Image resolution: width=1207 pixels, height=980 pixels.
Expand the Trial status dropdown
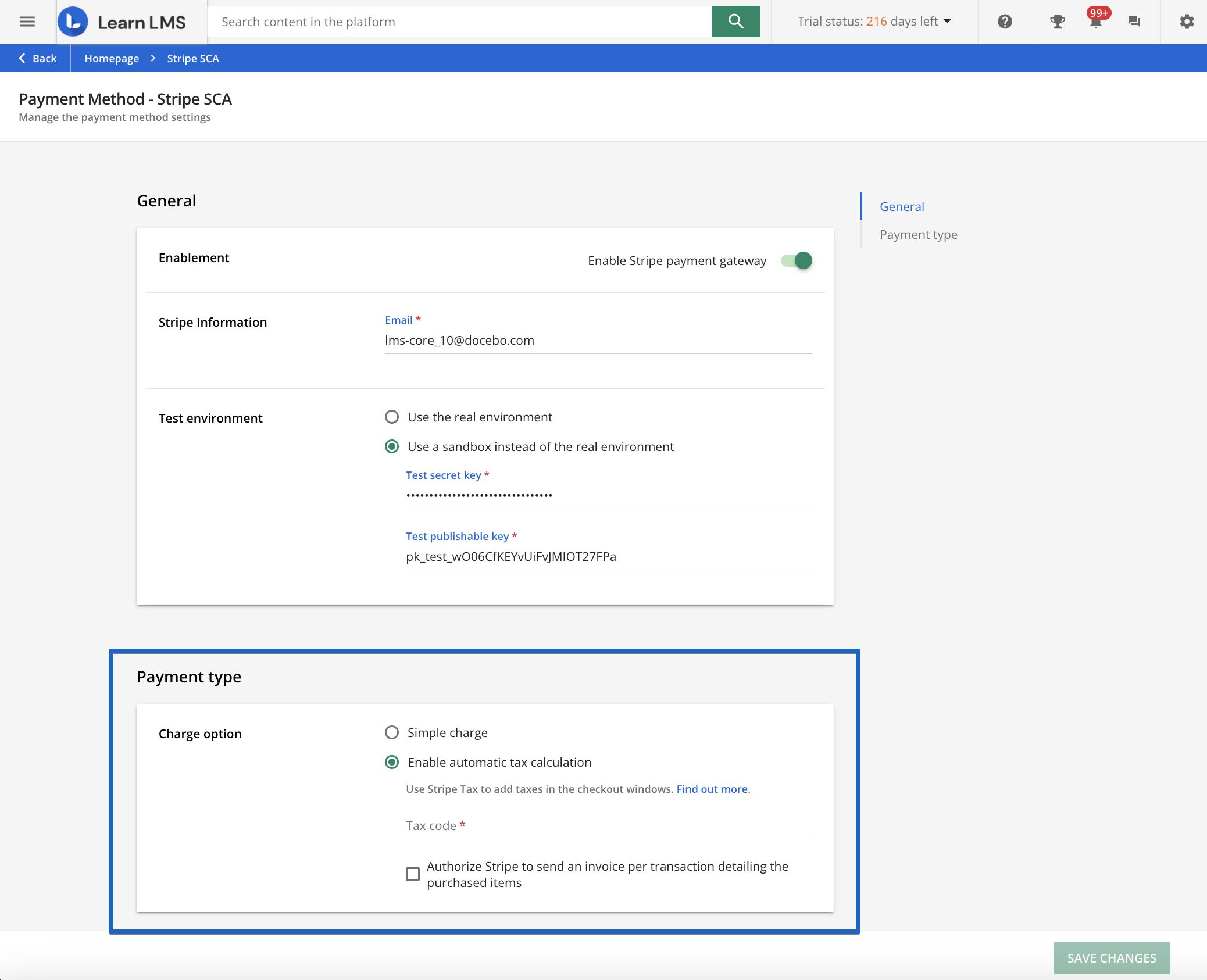coord(874,22)
